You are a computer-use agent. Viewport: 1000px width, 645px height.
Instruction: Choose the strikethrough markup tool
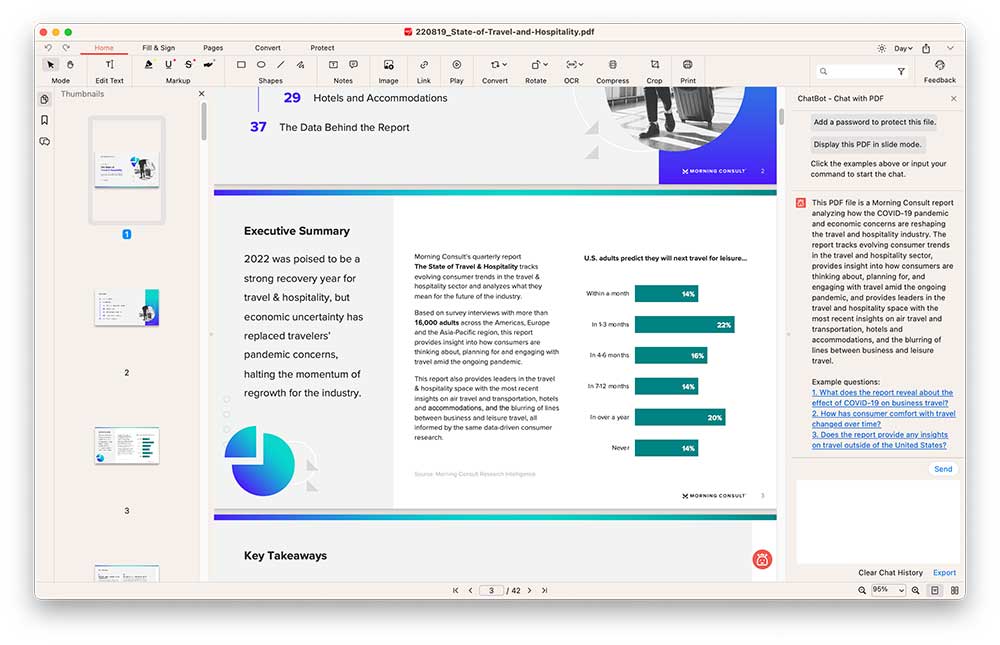pyautogui.click(x=189, y=64)
